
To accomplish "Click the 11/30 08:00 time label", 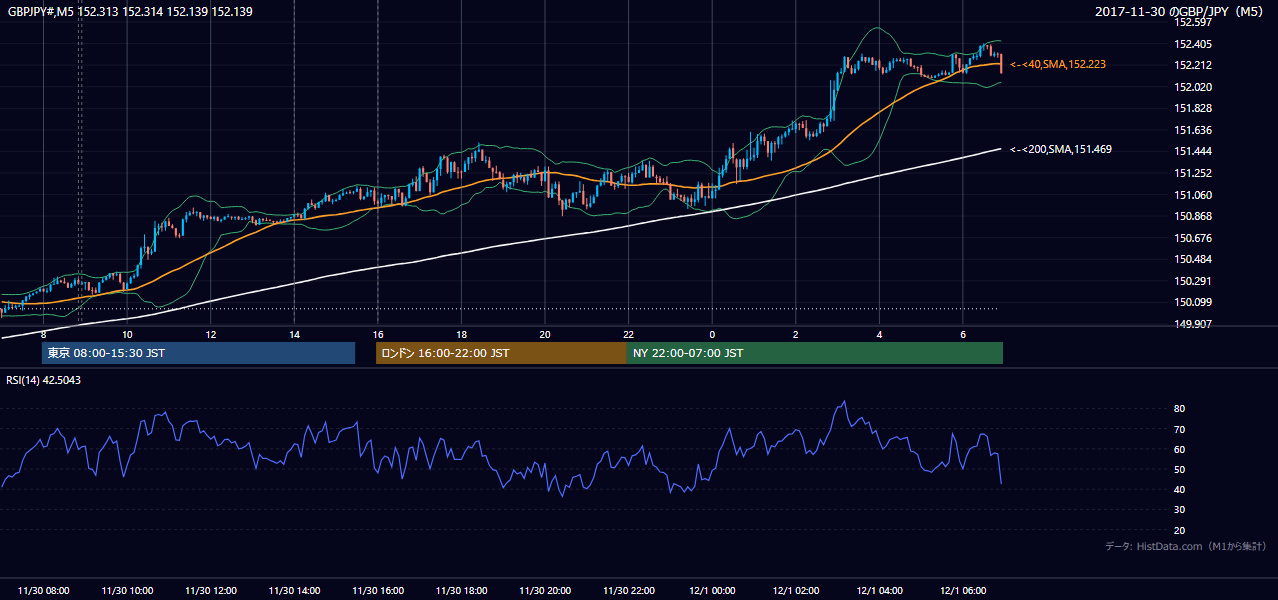I will pyautogui.click(x=44, y=591).
